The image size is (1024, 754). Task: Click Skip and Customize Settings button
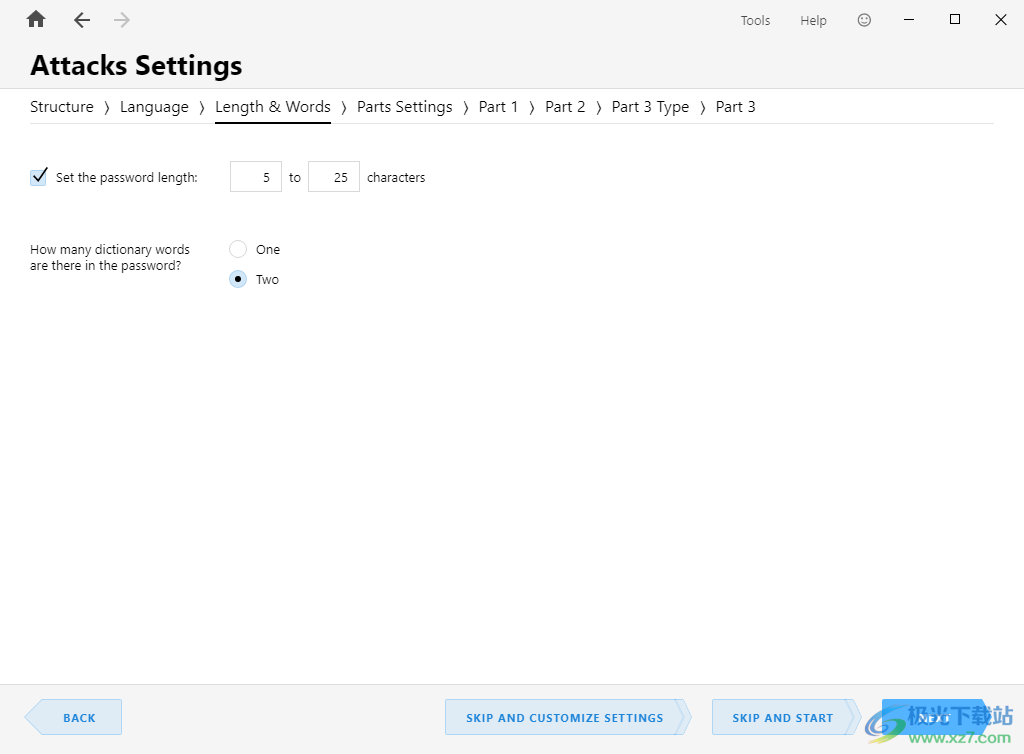point(568,717)
